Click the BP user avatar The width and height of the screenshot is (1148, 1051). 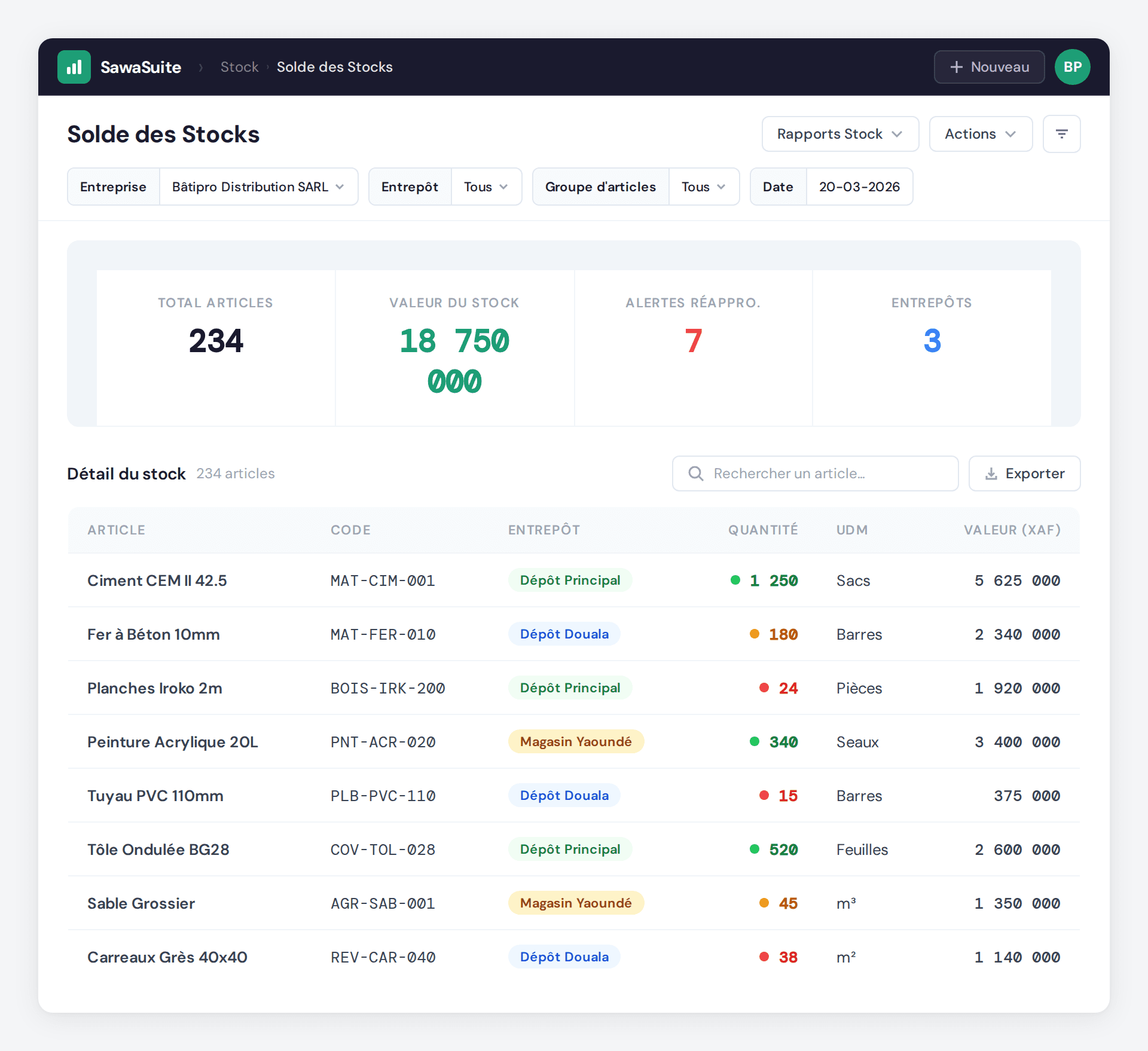coord(1072,67)
